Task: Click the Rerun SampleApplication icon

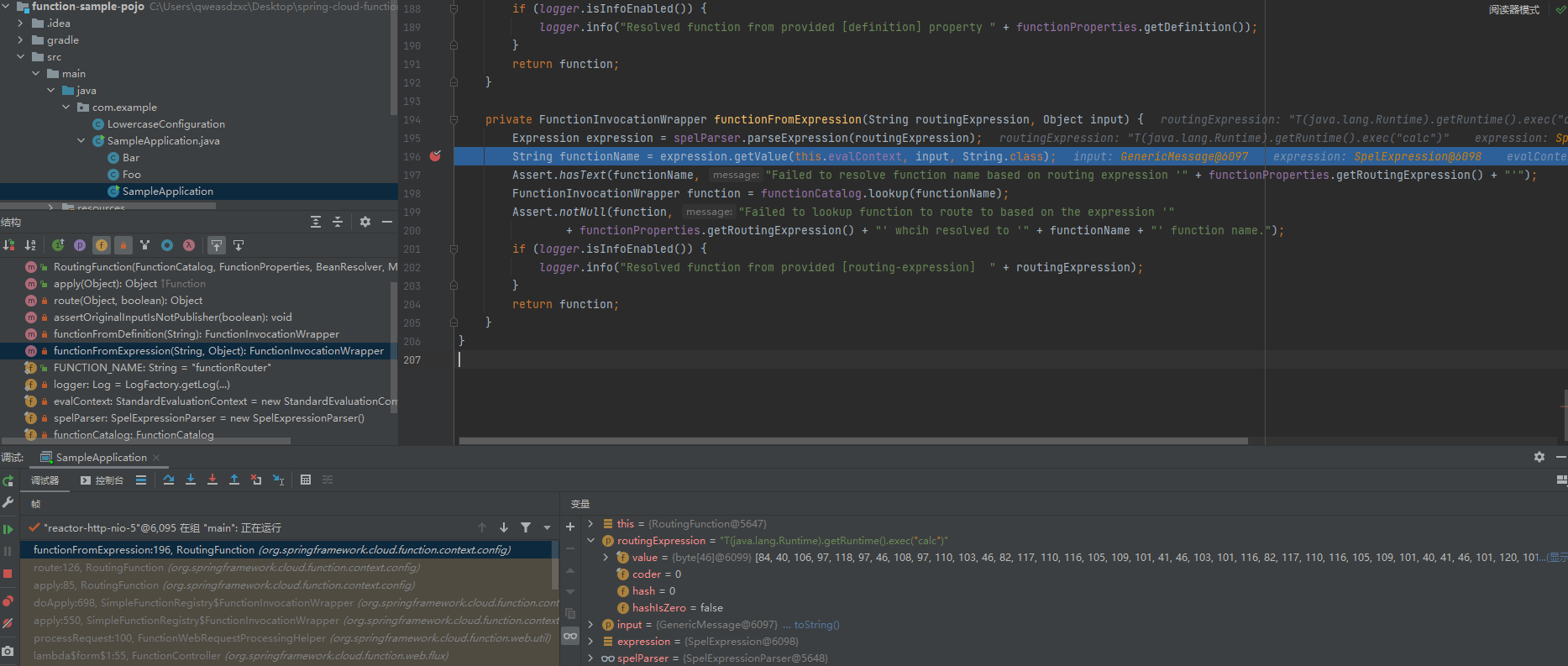Action: point(8,481)
